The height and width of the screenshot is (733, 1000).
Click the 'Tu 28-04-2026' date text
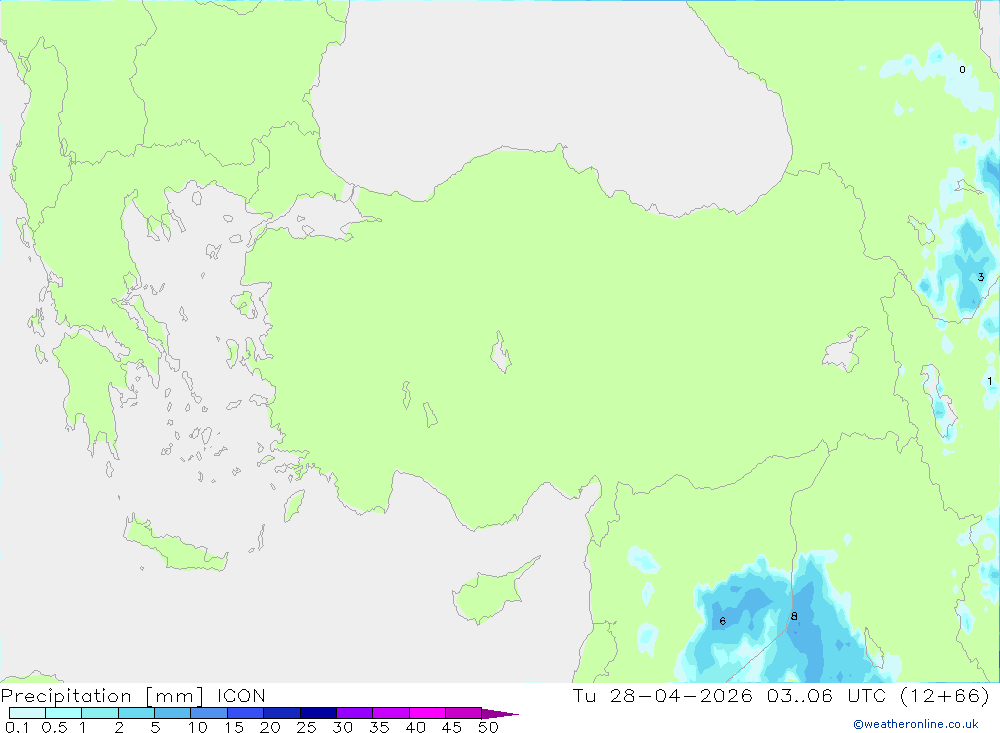point(662,695)
